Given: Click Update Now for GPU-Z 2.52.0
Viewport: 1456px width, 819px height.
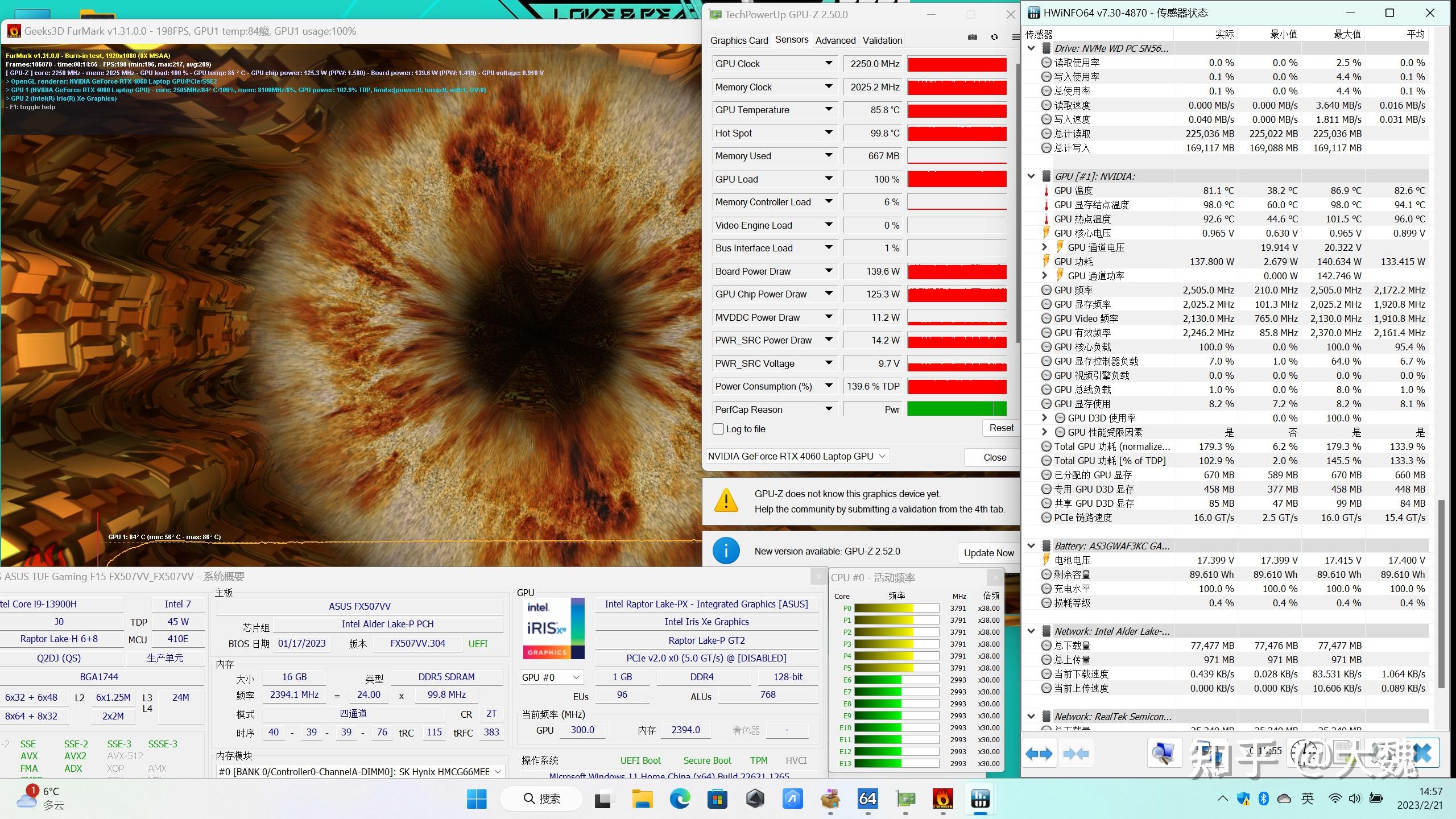Looking at the screenshot, I should [x=988, y=551].
